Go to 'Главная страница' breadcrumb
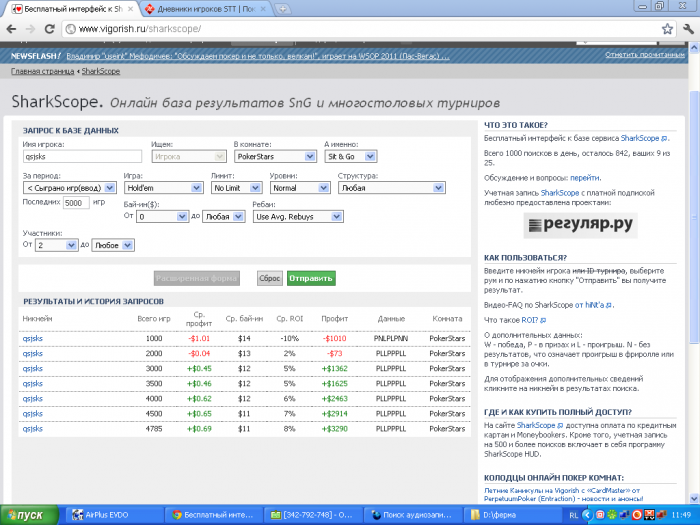The height and width of the screenshot is (525, 700). point(42,71)
